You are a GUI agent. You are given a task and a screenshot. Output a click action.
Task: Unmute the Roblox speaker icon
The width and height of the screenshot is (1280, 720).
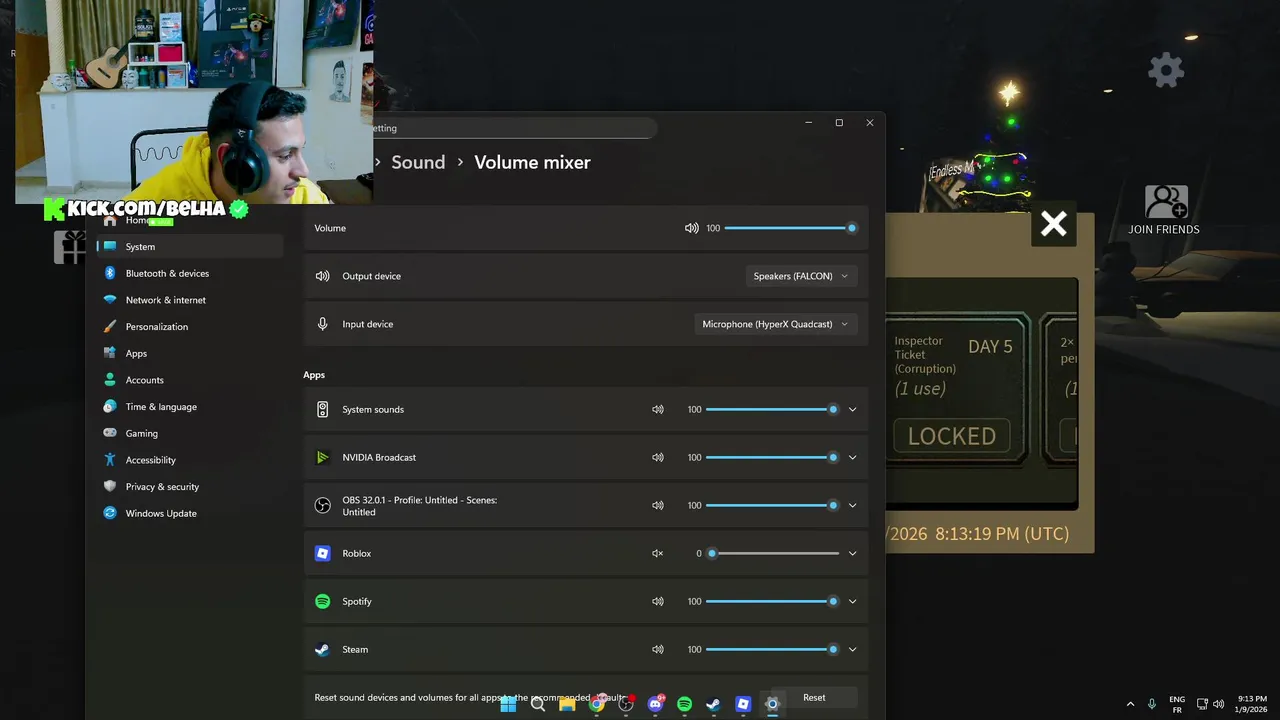[x=657, y=553]
